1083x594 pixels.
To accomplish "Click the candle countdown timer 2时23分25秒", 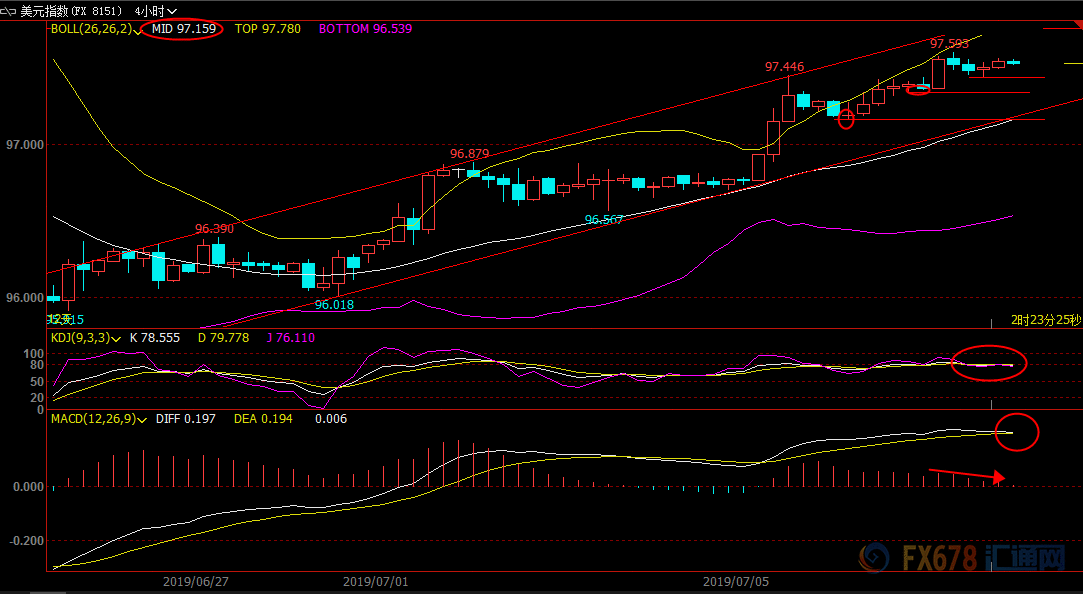I will (x=1046, y=320).
